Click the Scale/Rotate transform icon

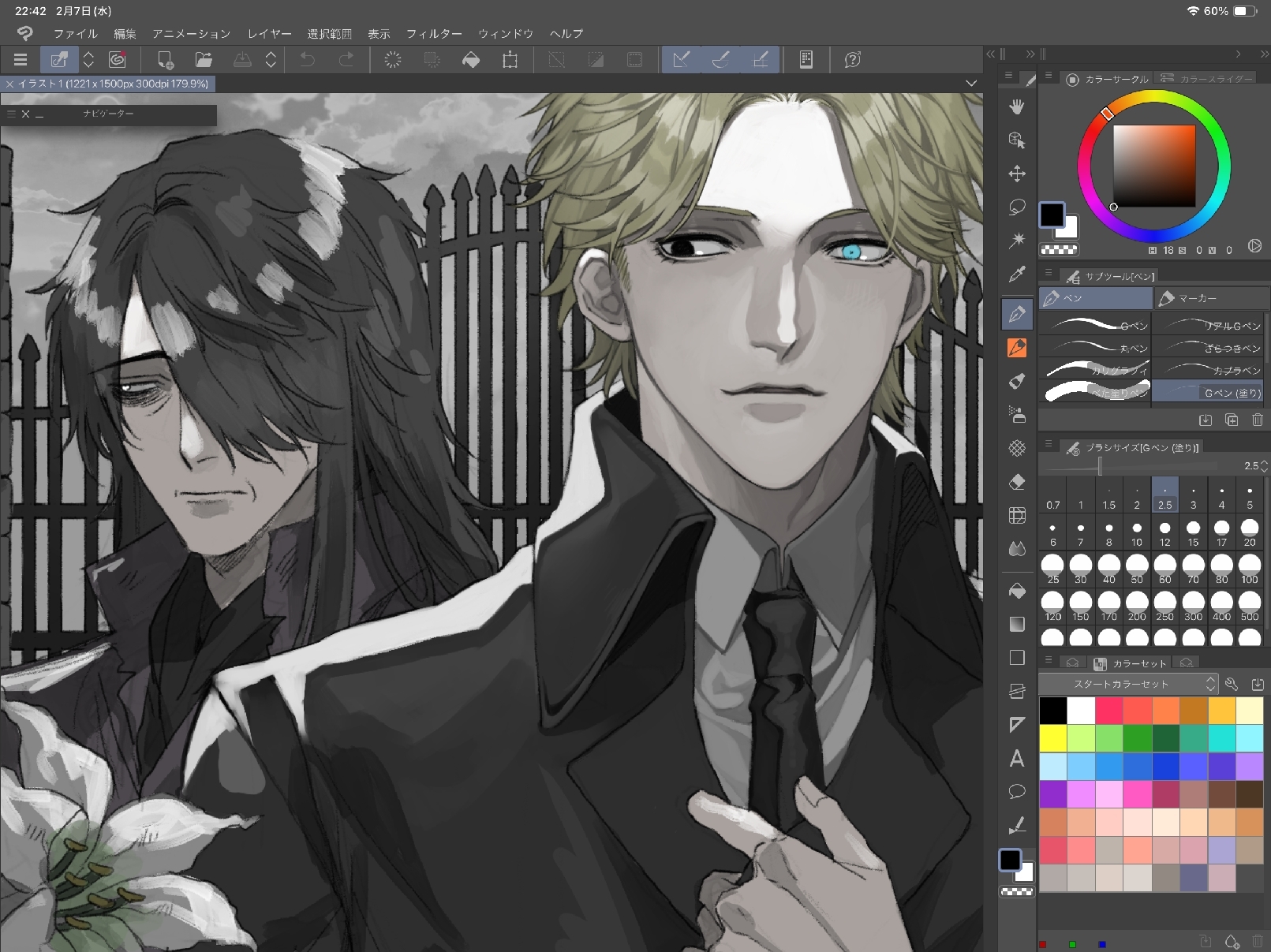510,60
